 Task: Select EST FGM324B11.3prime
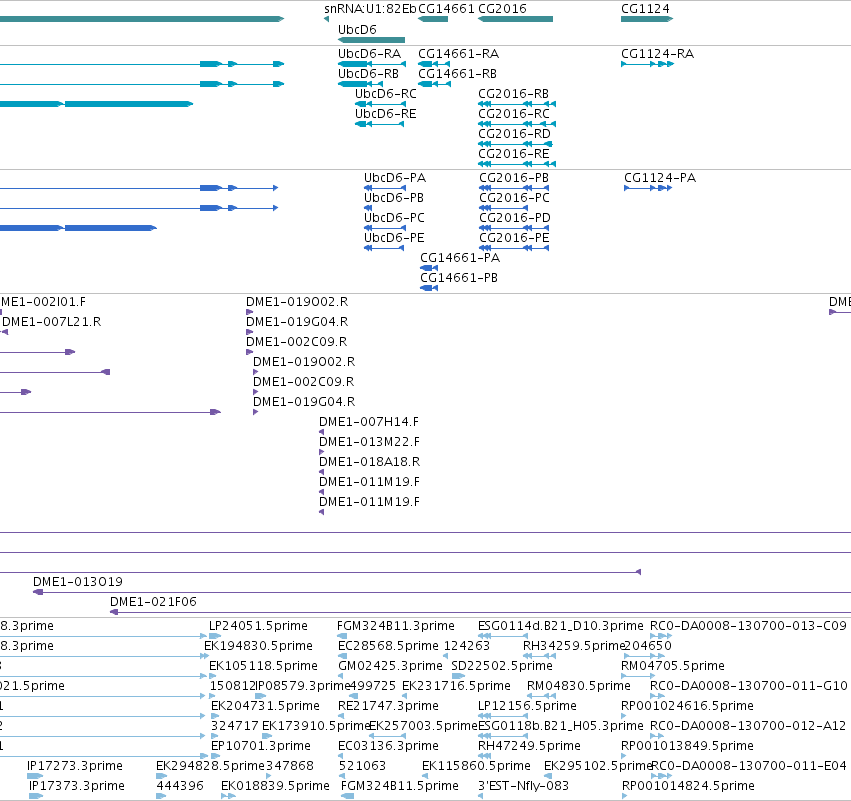pos(341,636)
